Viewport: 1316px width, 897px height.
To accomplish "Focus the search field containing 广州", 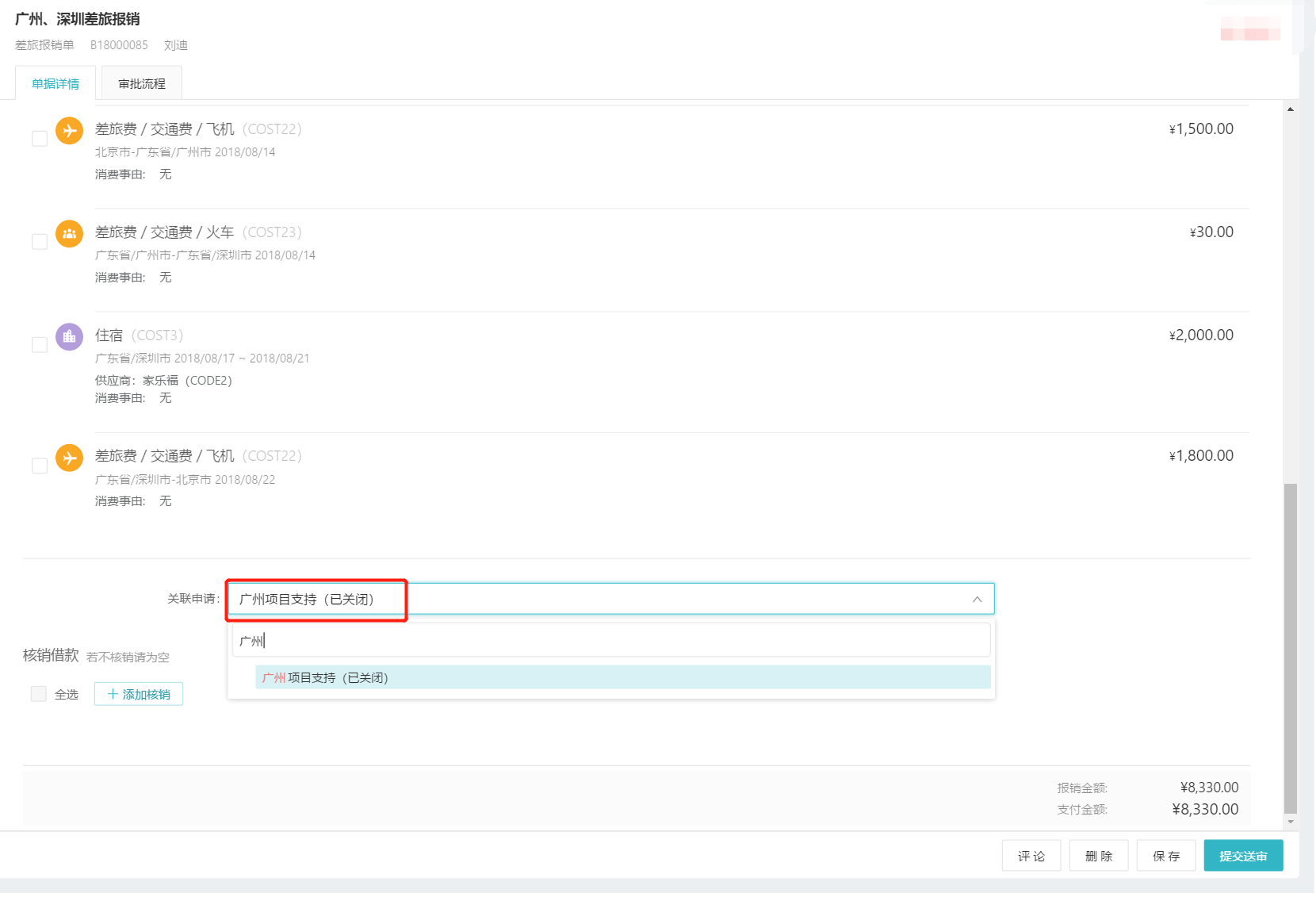I will [610, 640].
